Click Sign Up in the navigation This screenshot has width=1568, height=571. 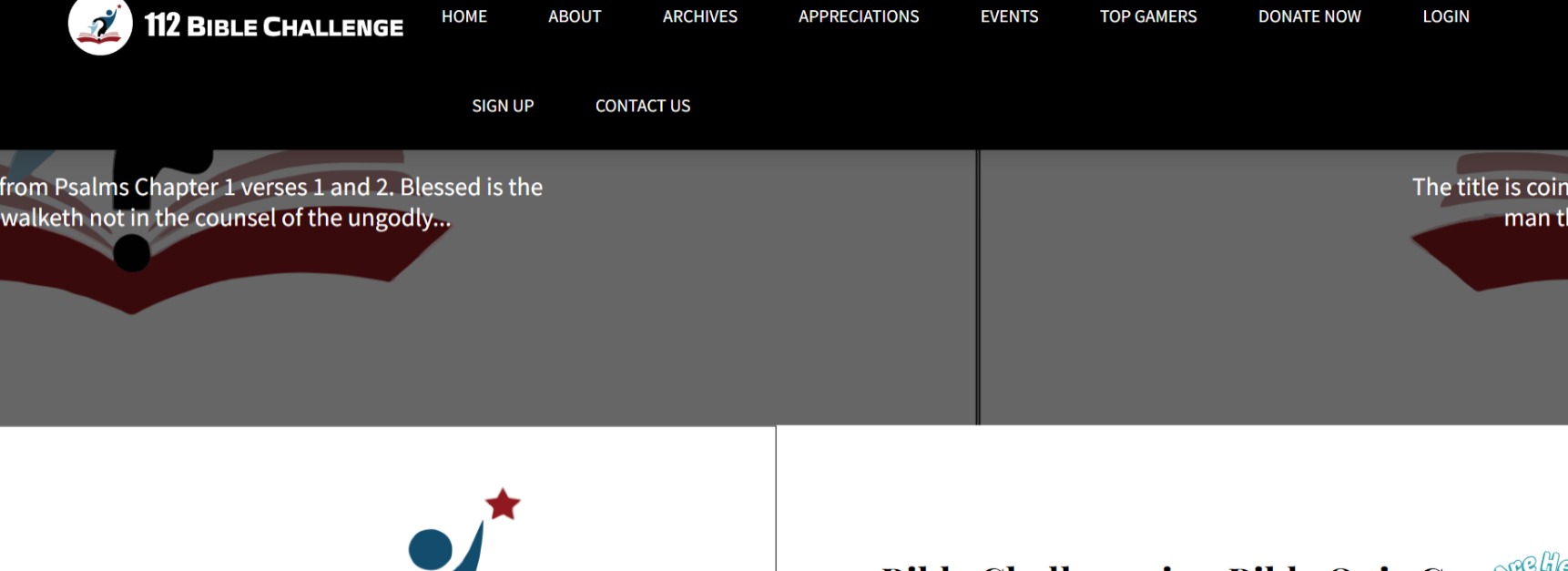tap(503, 106)
